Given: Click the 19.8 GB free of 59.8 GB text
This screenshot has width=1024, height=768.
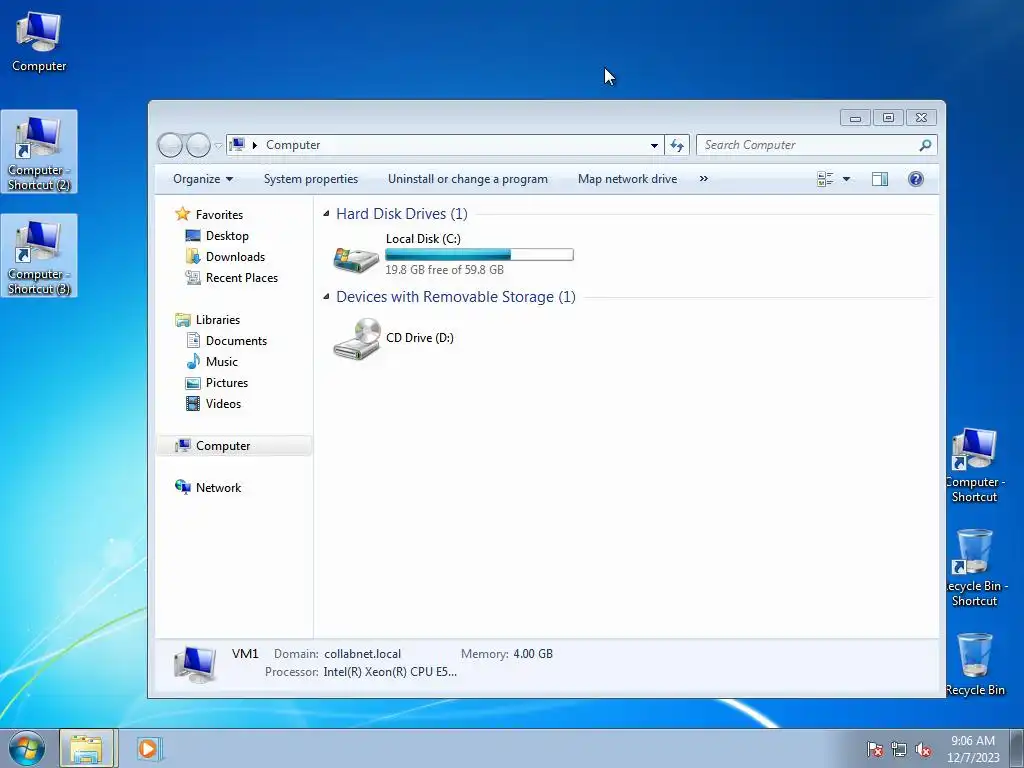Looking at the screenshot, I should click(x=444, y=270).
